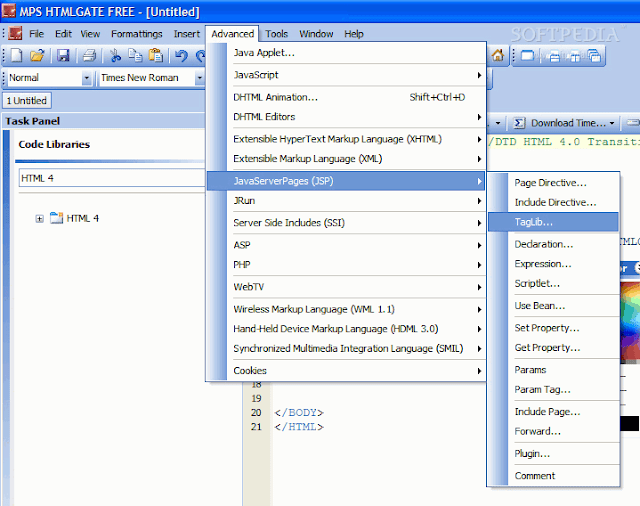Open the Download Time dropdown arrow
This screenshot has height=506, width=640.
click(612, 123)
